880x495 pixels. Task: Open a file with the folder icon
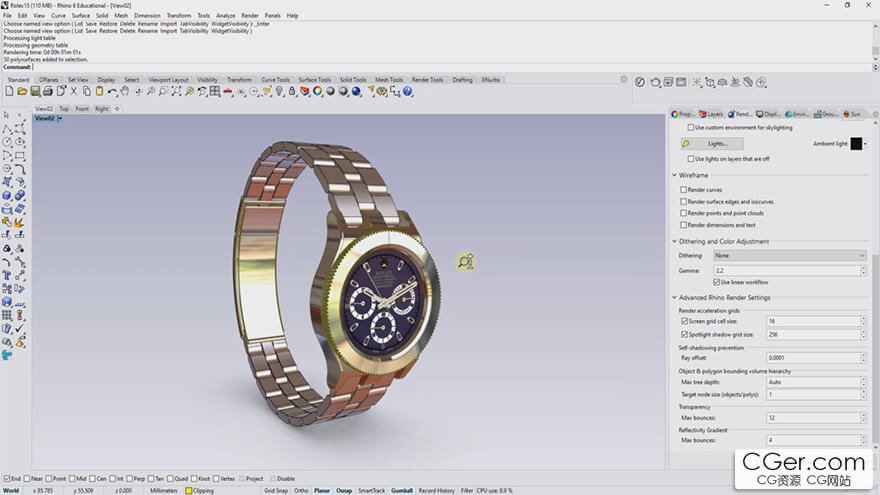pos(22,91)
